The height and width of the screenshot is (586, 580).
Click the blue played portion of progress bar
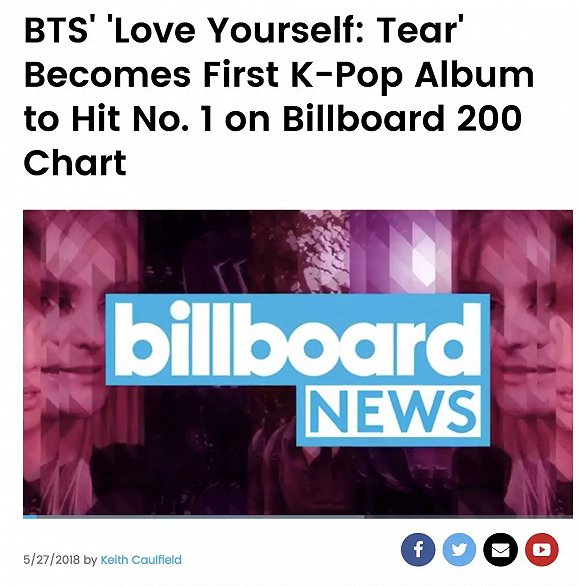30,517
